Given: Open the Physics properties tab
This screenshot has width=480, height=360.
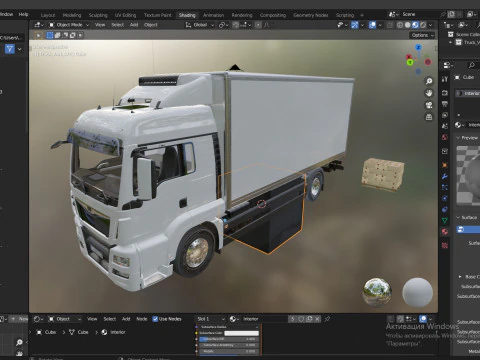Looking at the screenshot, I should tap(445, 198).
